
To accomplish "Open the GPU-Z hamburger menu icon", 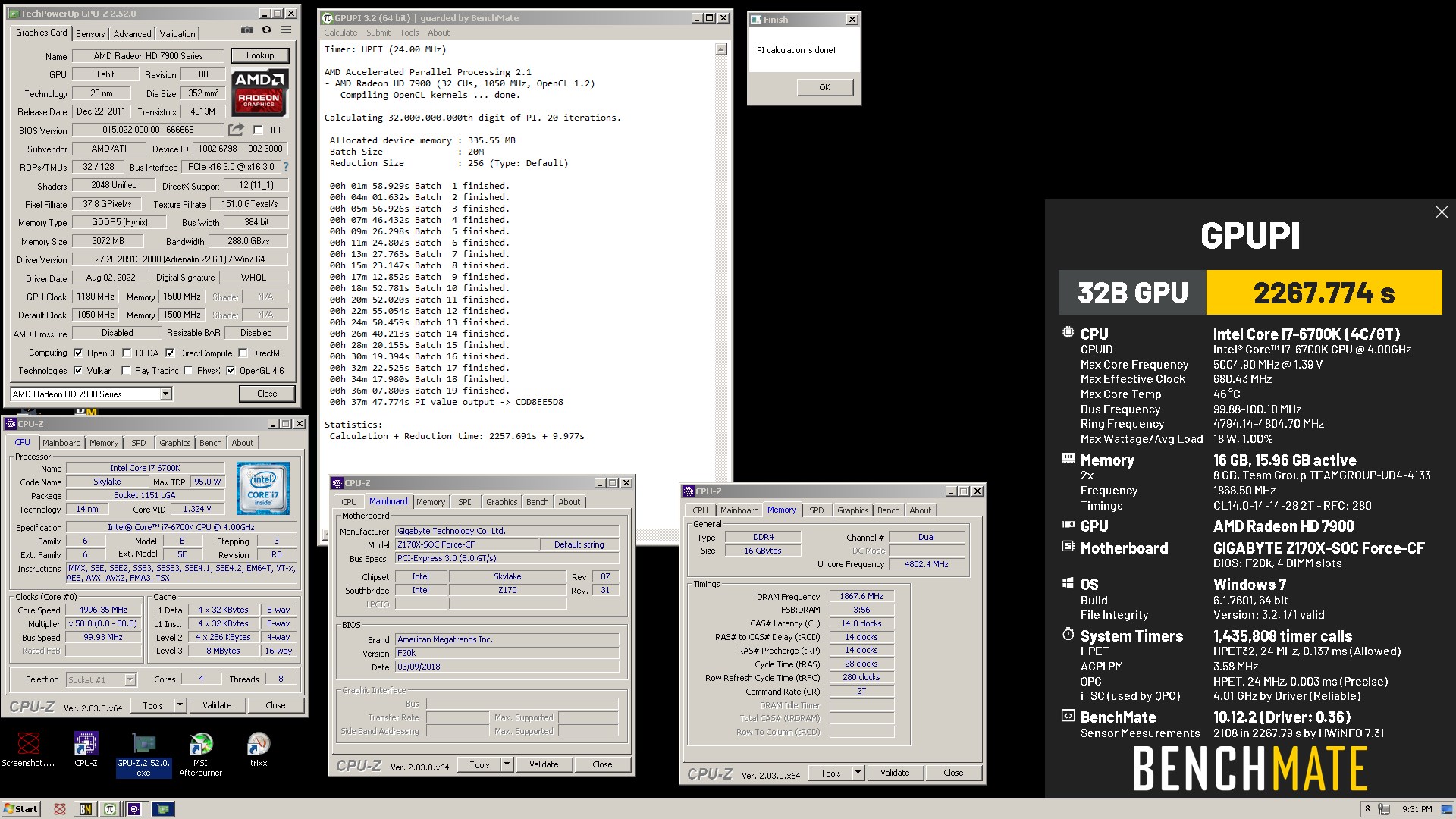I will (x=286, y=30).
